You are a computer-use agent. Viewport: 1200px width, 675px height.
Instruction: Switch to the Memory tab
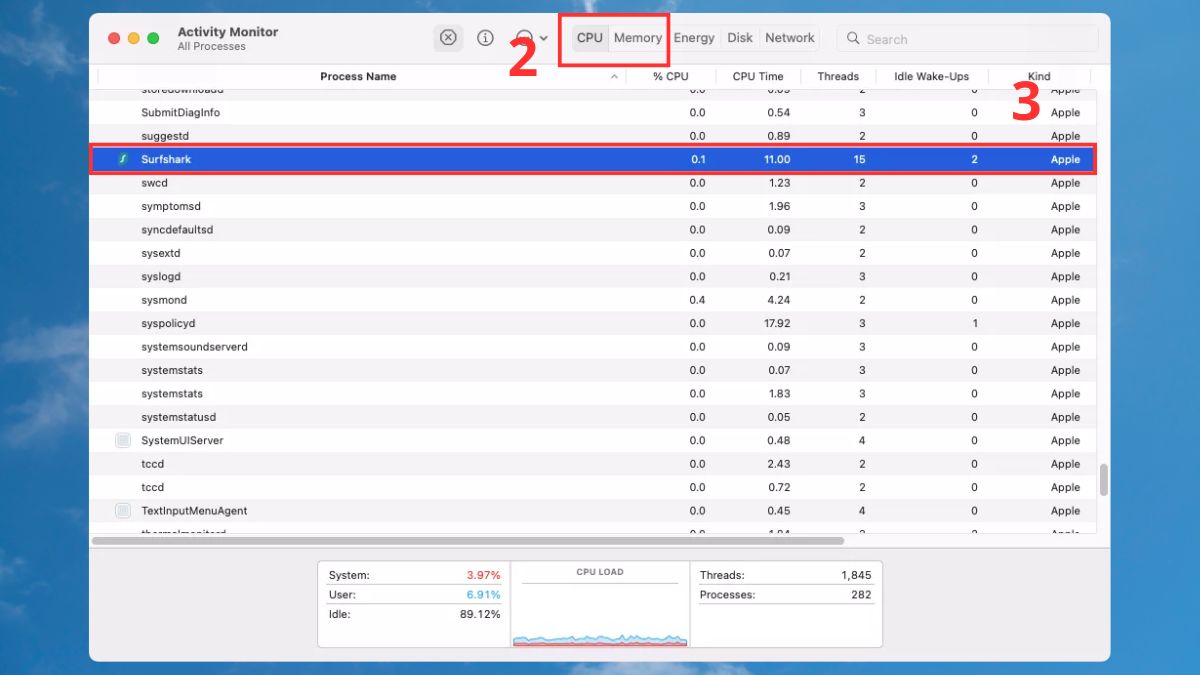637,38
